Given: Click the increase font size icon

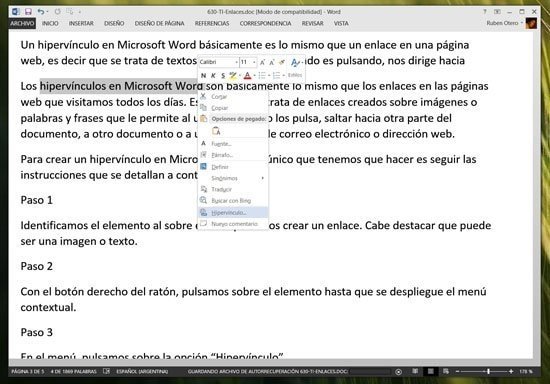Looking at the screenshot, I should 262,62.
